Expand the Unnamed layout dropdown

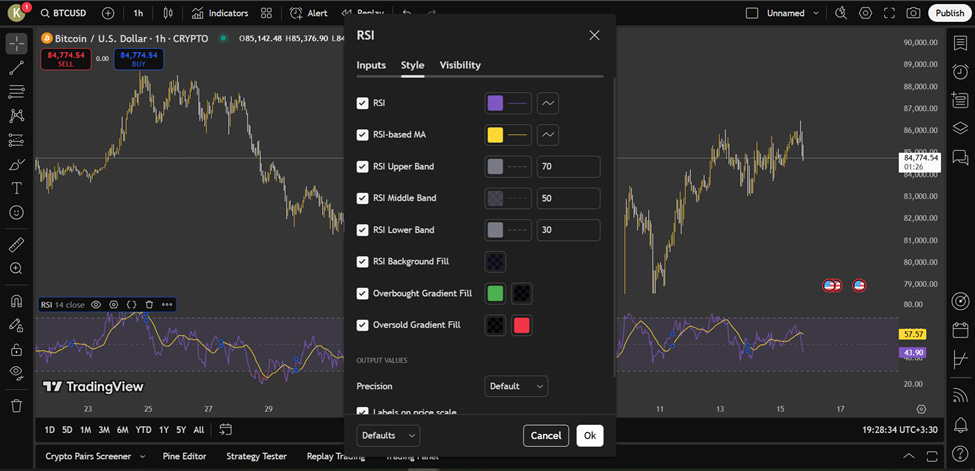click(x=816, y=13)
